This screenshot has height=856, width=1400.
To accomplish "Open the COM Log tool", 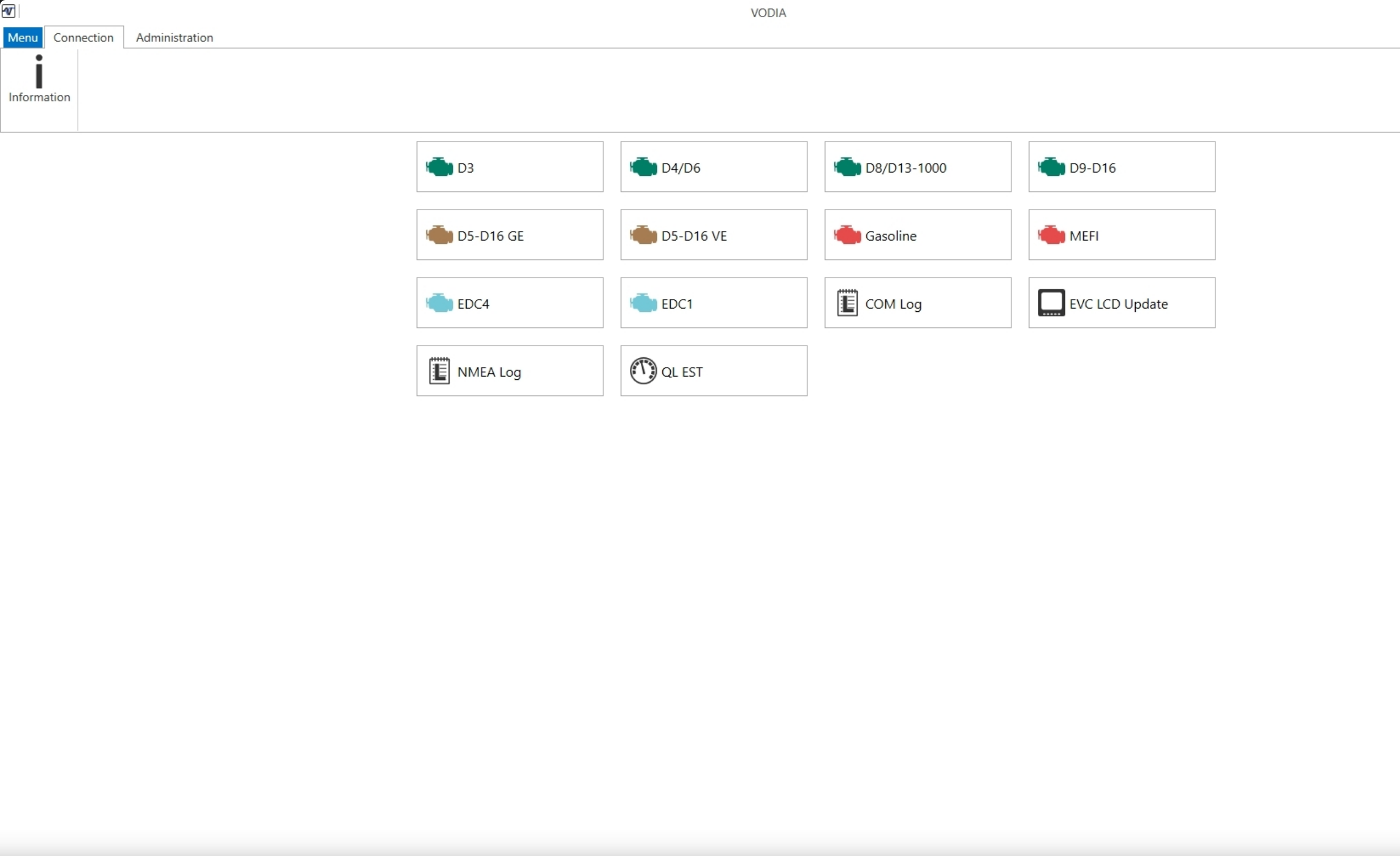I will coord(917,303).
